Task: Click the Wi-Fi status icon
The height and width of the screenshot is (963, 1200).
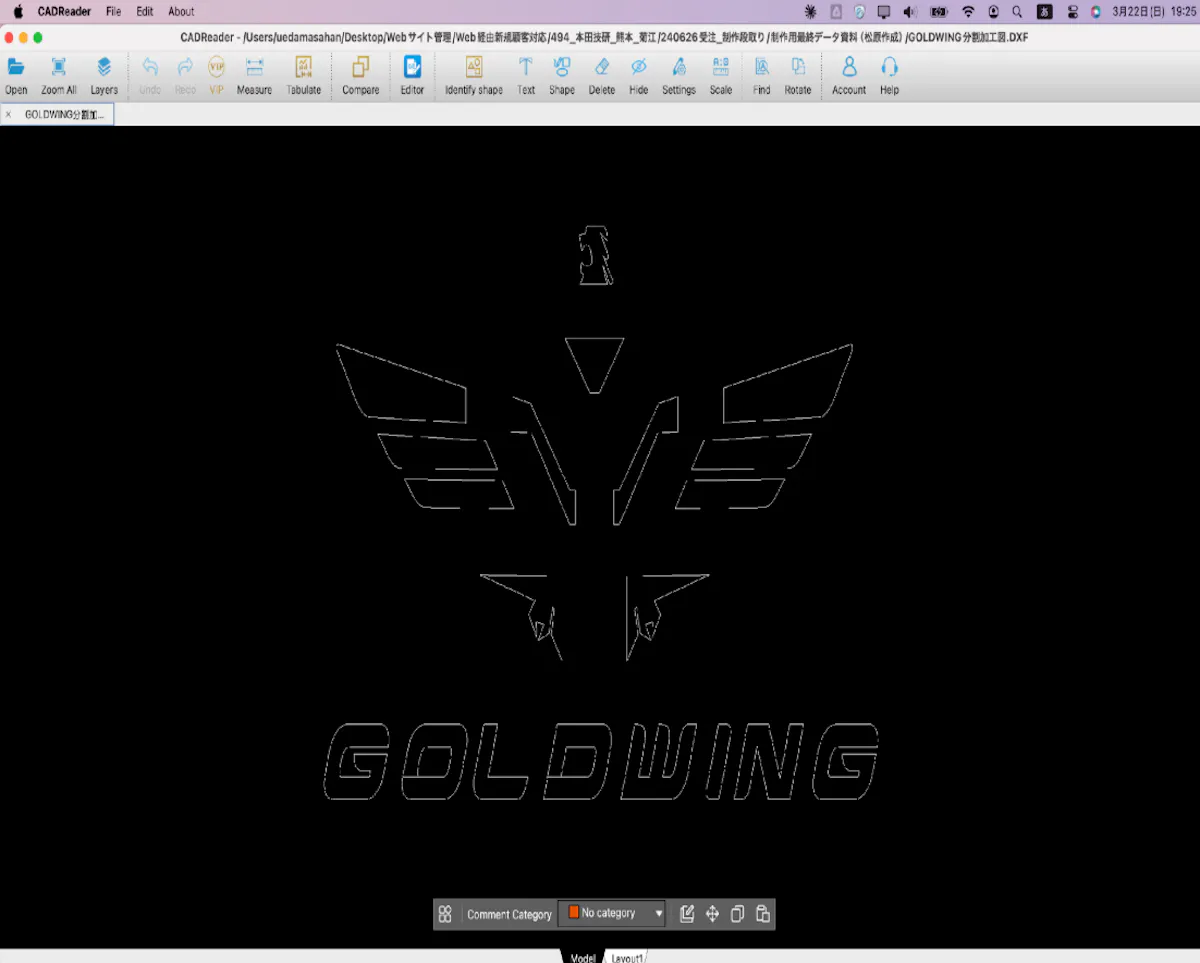Action: coord(968,12)
